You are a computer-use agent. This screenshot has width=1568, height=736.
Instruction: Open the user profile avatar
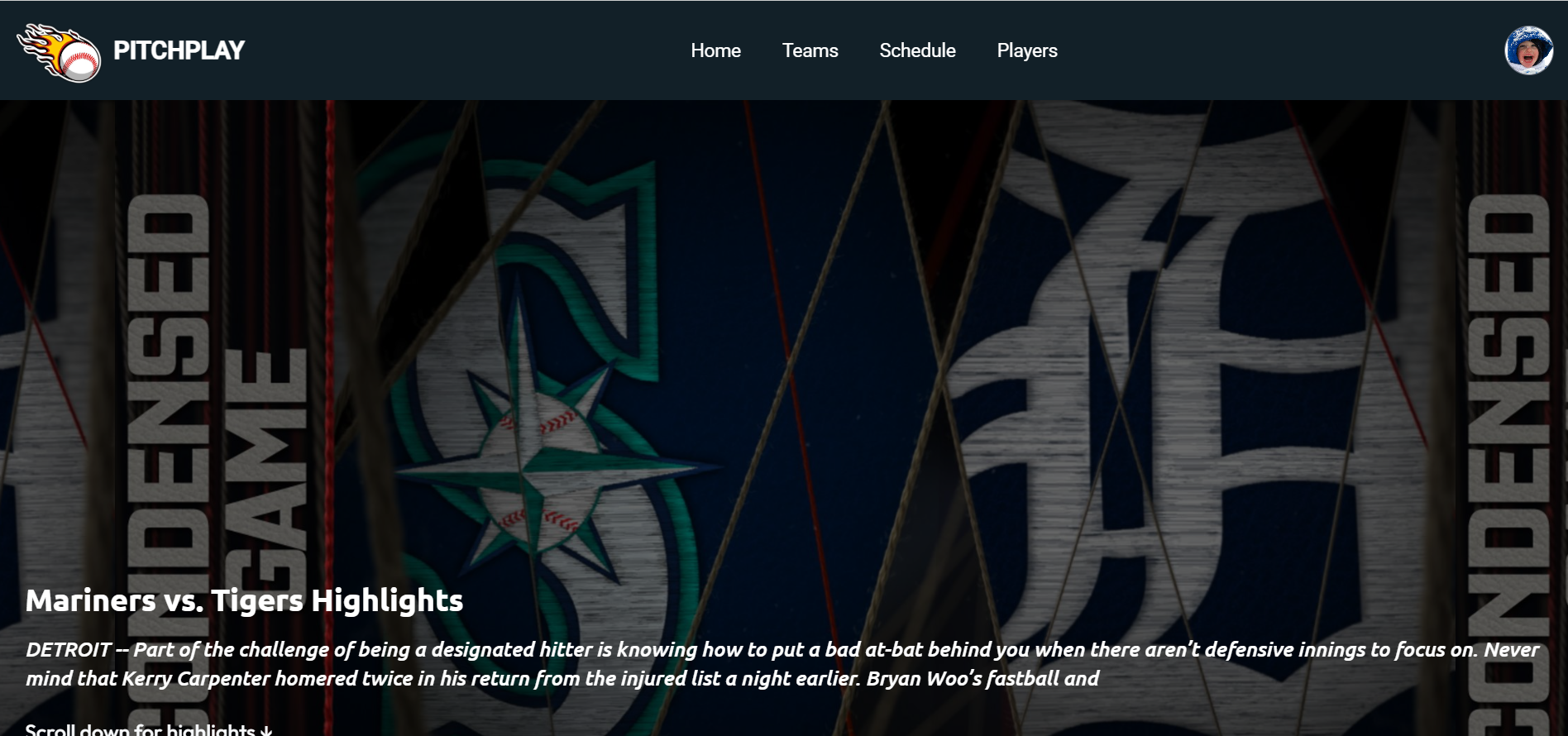[1528, 50]
